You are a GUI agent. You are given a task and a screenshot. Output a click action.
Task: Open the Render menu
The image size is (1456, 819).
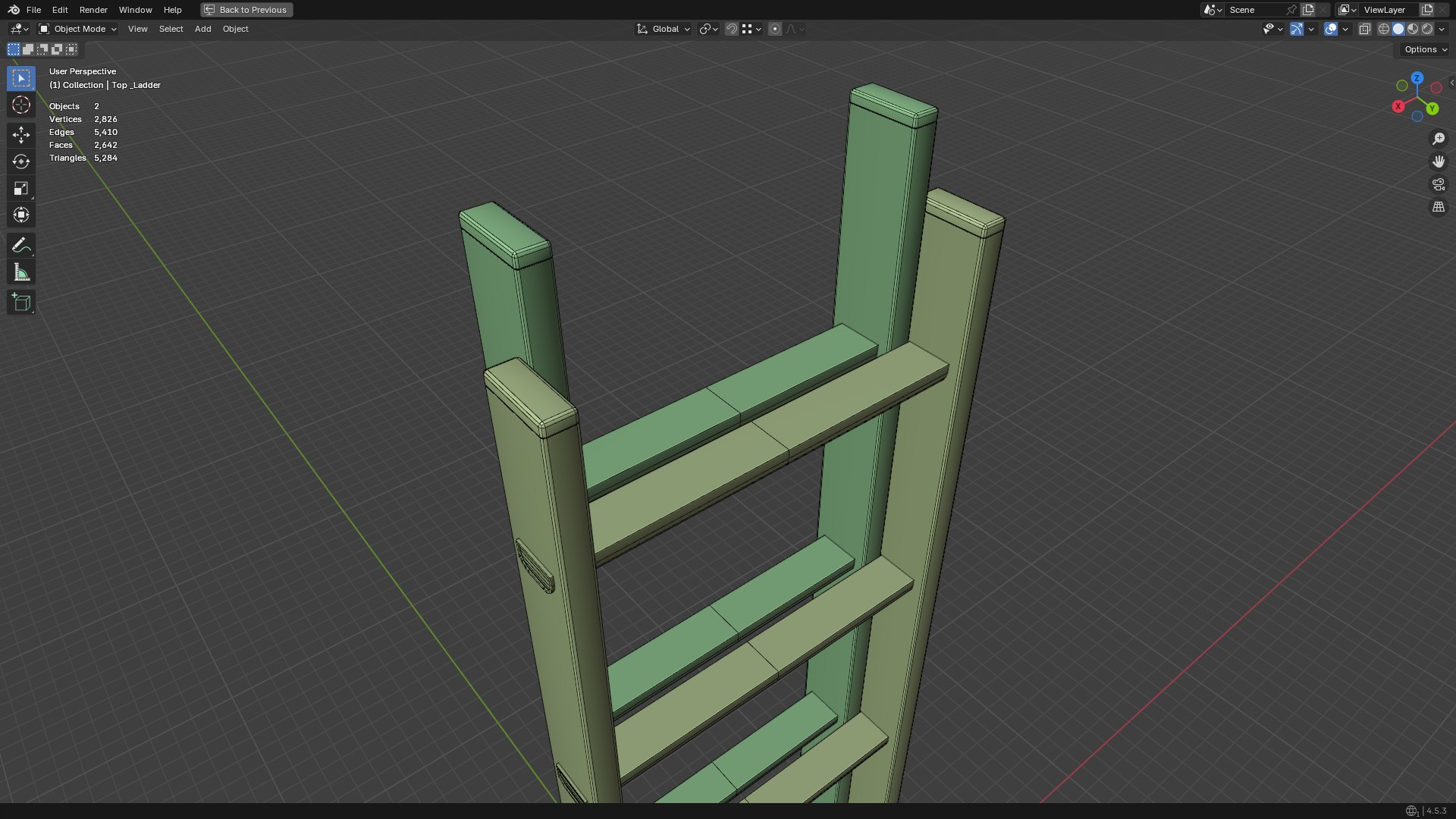pos(93,10)
